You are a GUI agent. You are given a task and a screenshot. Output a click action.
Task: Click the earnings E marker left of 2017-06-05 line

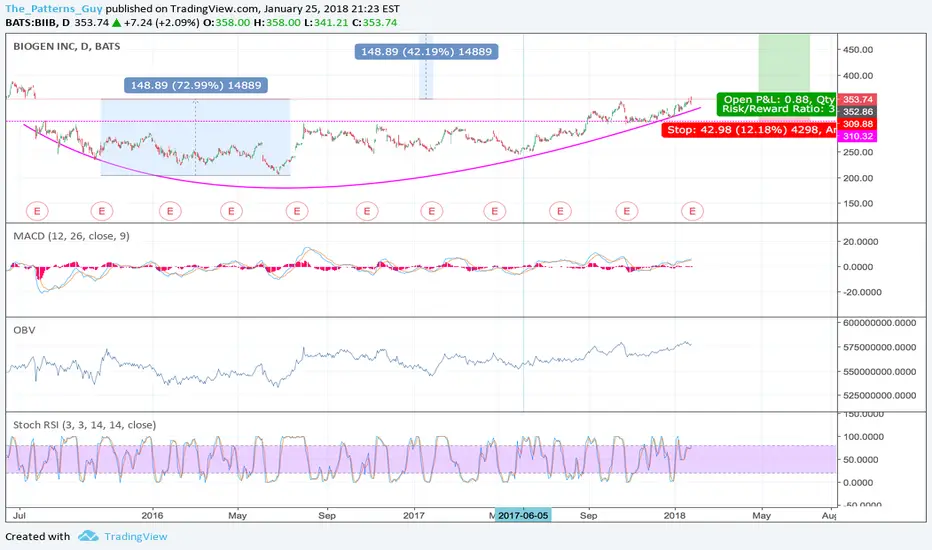[x=495, y=210]
